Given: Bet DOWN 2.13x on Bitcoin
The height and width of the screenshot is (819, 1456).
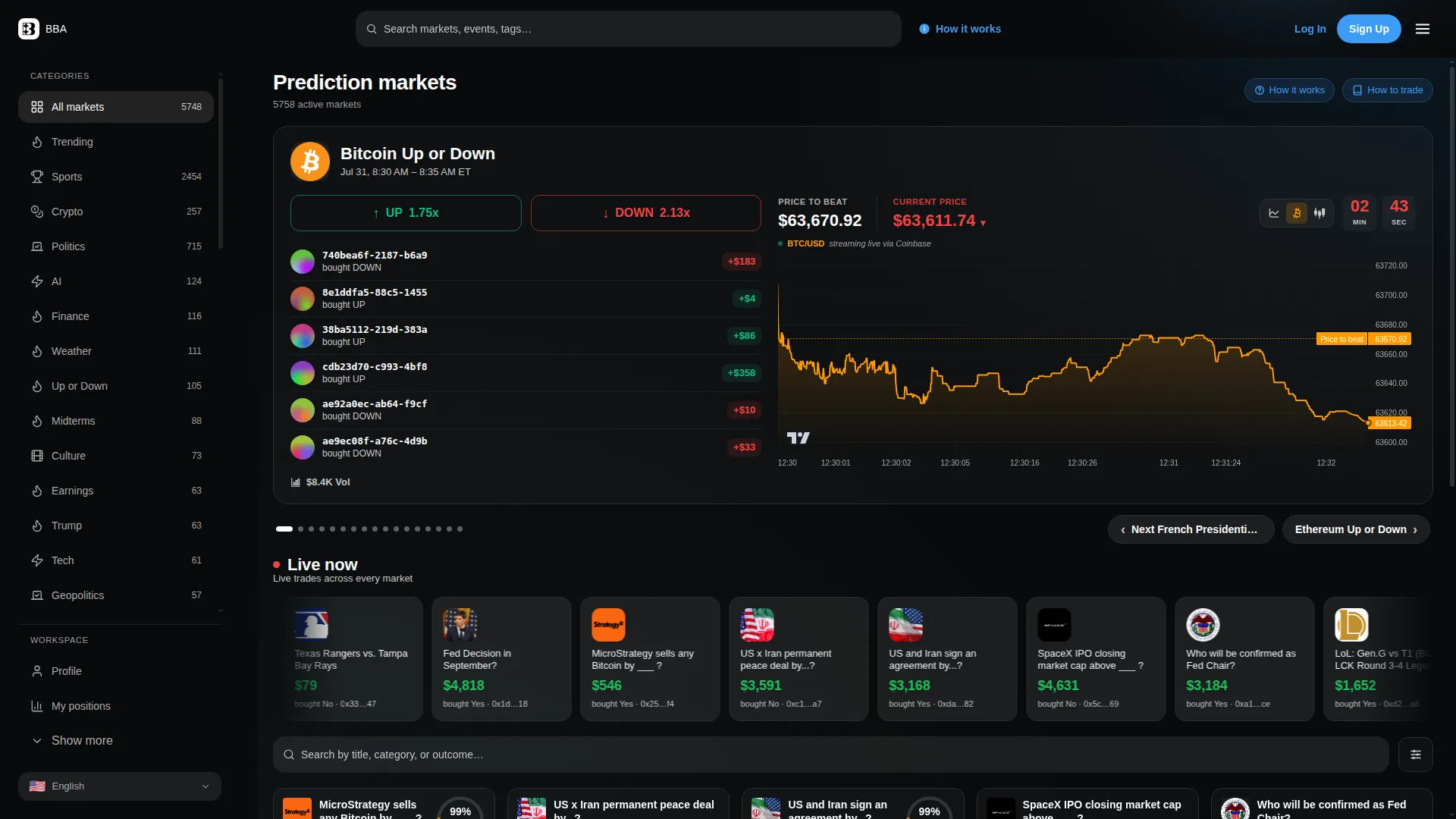Looking at the screenshot, I should click(646, 213).
